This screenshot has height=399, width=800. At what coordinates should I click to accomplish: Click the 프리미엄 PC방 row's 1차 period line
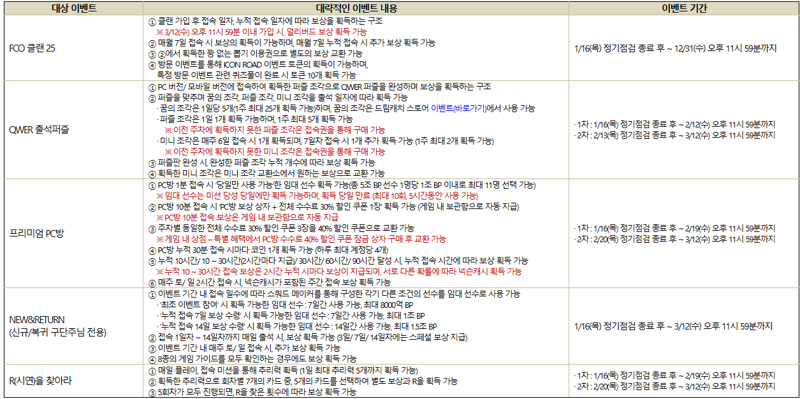[674, 228]
